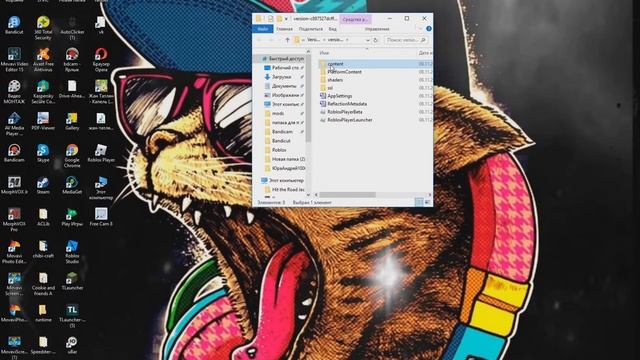Select the Gallery desktop shortcut
This screenshot has height=360, width=640.
click(72, 121)
